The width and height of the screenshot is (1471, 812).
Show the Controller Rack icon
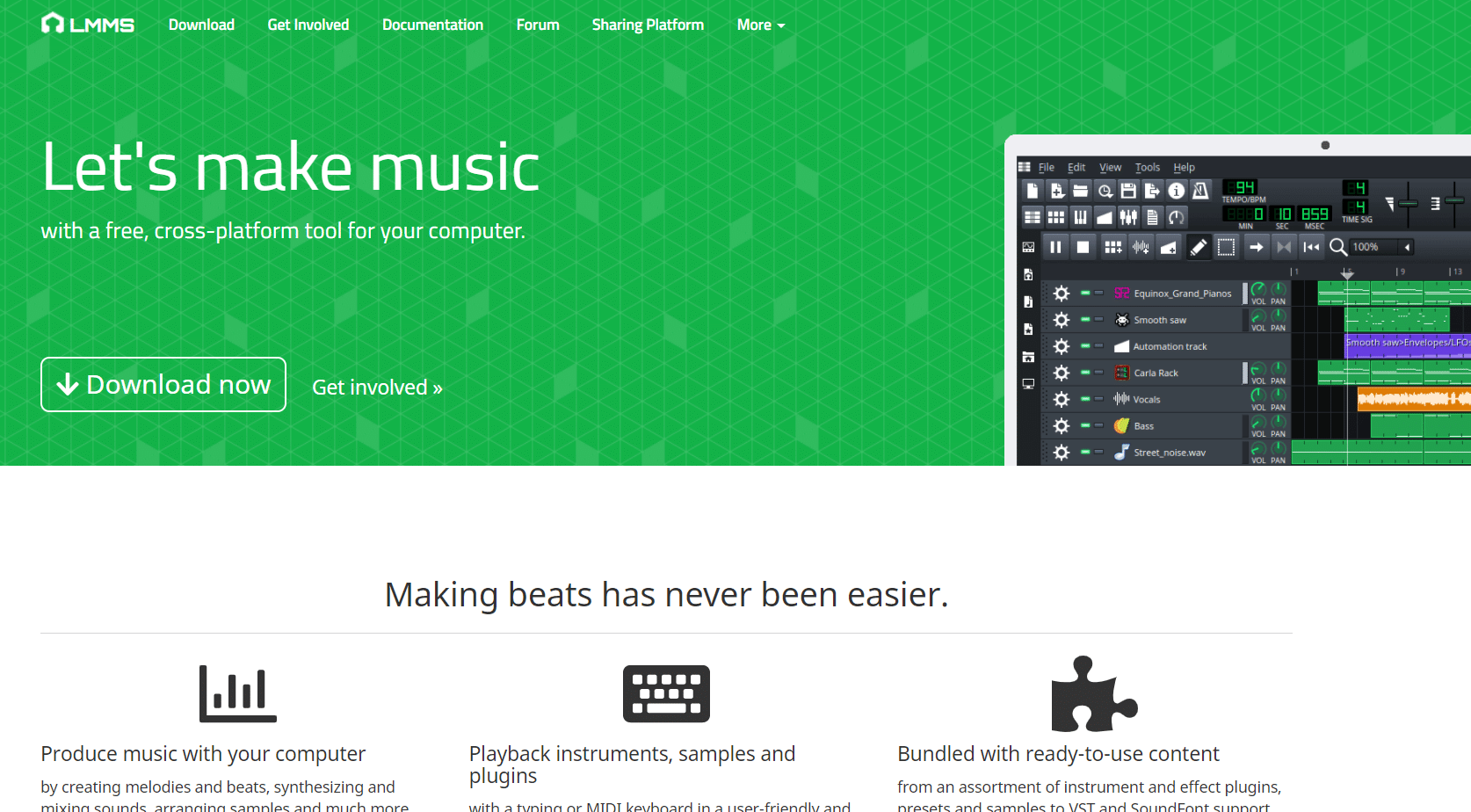click(x=1176, y=217)
